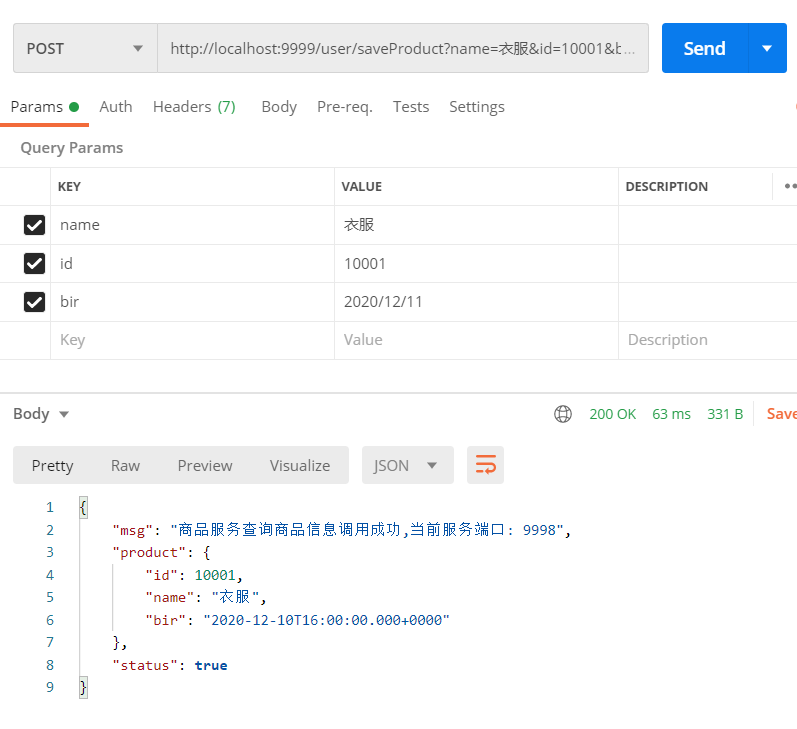The width and height of the screenshot is (797, 729).
Task: Open the Tests tab
Action: tap(411, 107)
